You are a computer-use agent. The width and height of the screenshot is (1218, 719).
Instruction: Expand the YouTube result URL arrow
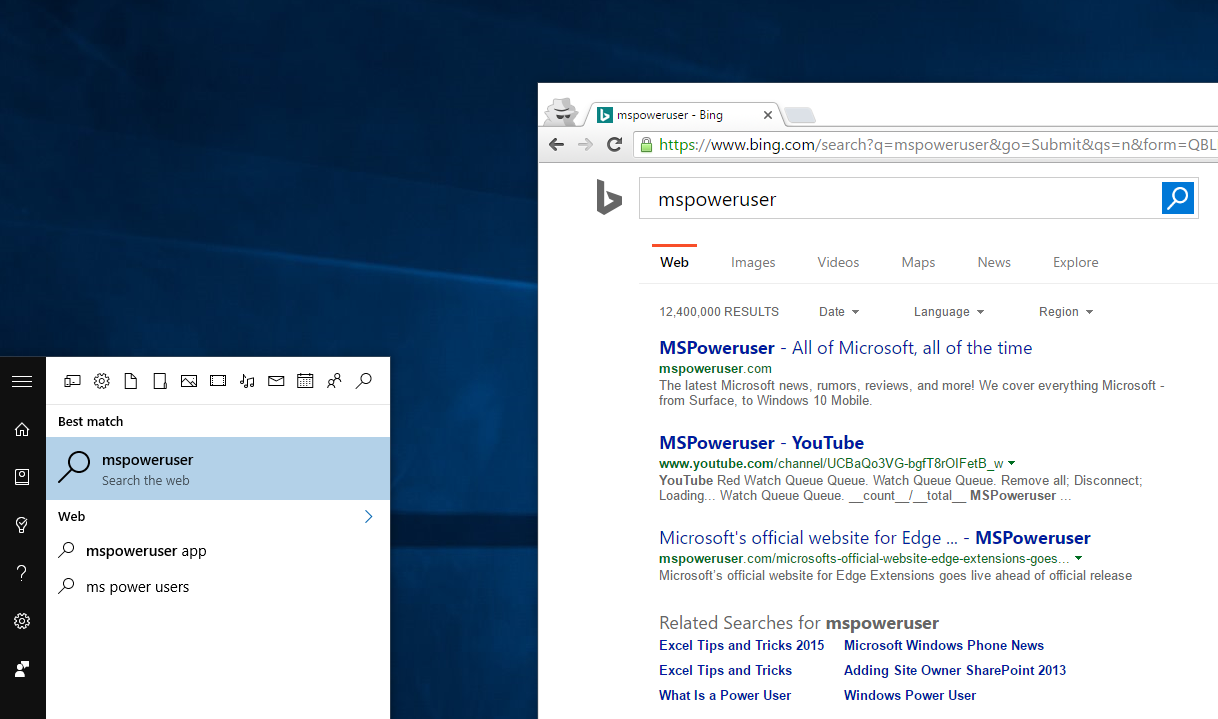coord(1012,463)
